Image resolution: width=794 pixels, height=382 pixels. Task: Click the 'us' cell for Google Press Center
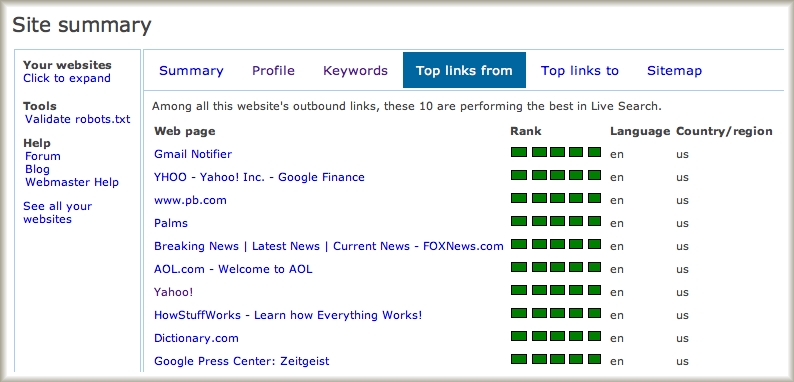coord(682,361)
